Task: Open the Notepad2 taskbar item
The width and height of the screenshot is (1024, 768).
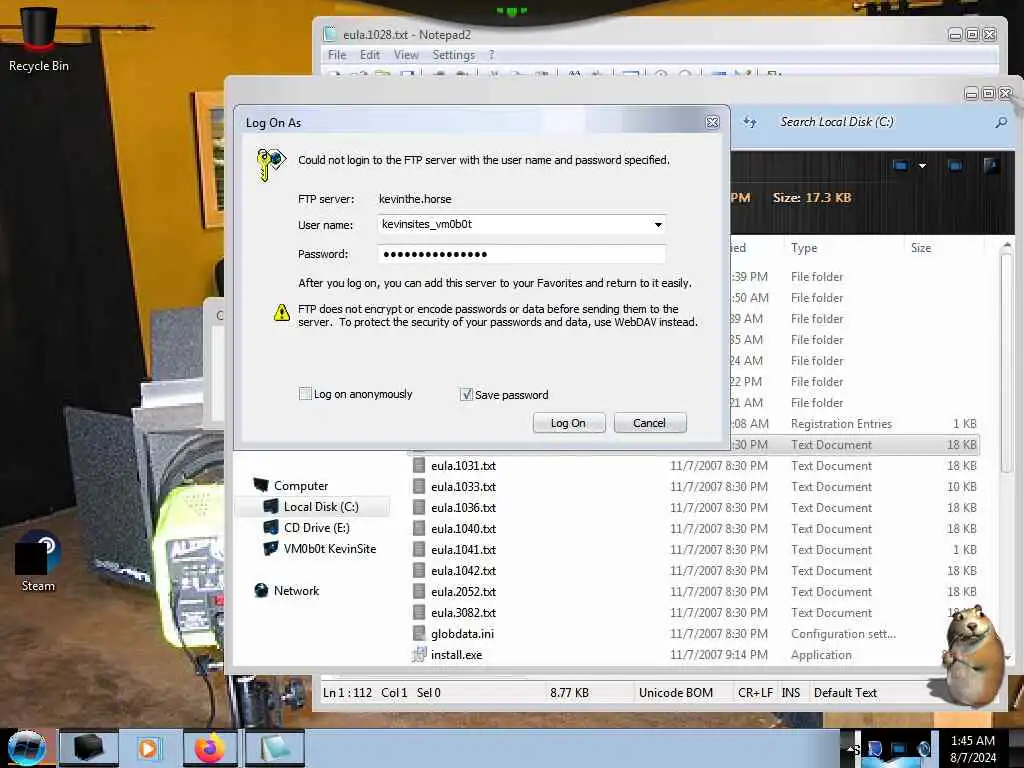Action: 275,748
